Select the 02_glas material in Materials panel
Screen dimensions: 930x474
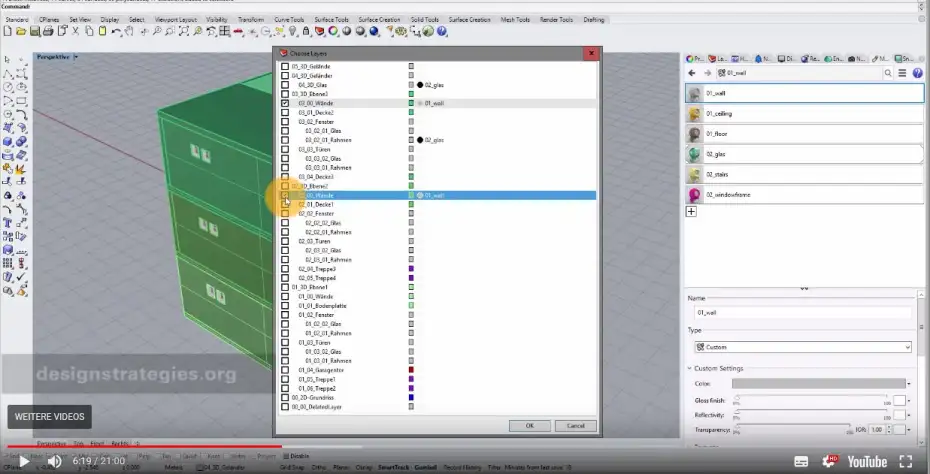(804, 154)
